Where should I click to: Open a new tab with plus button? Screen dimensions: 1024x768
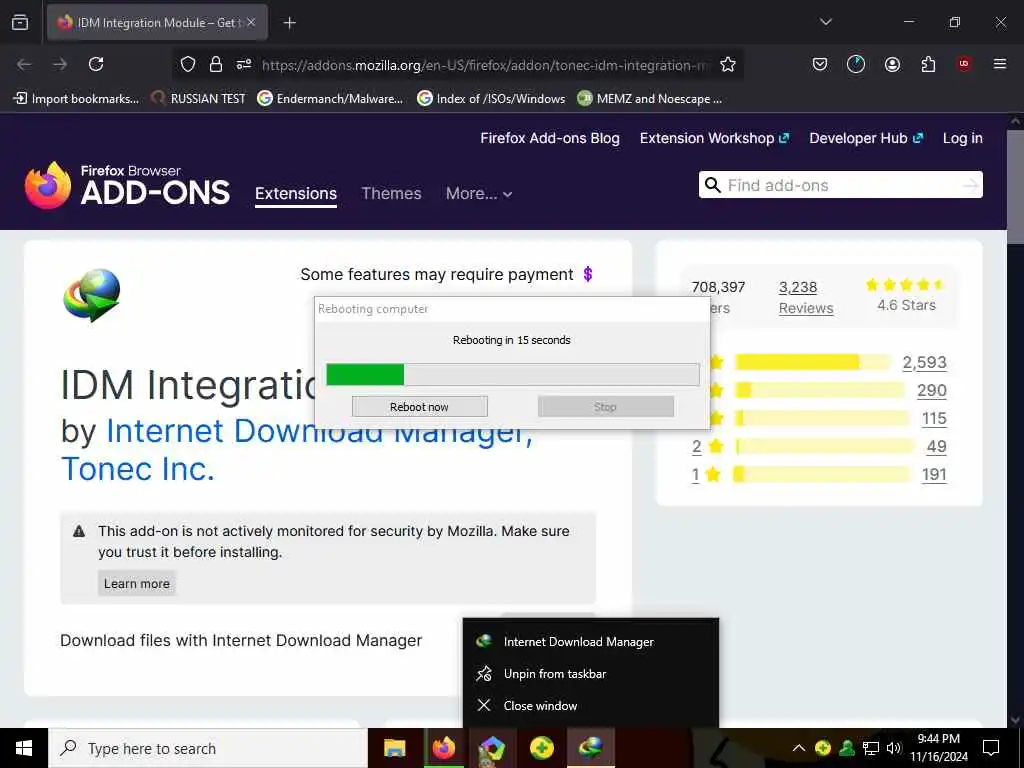(x=289, y=23)
